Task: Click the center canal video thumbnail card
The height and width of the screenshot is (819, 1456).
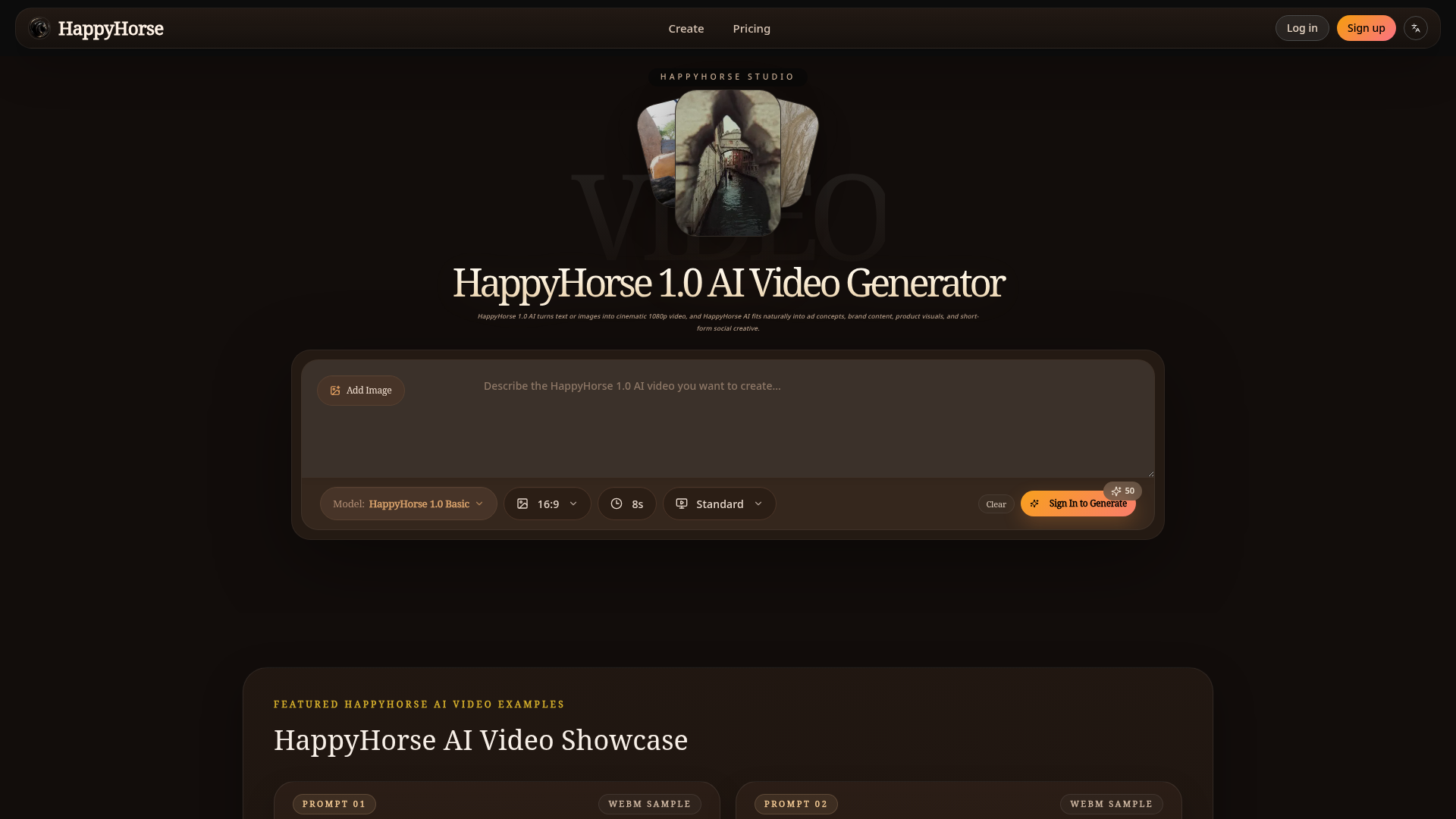Action: (727, 163)
